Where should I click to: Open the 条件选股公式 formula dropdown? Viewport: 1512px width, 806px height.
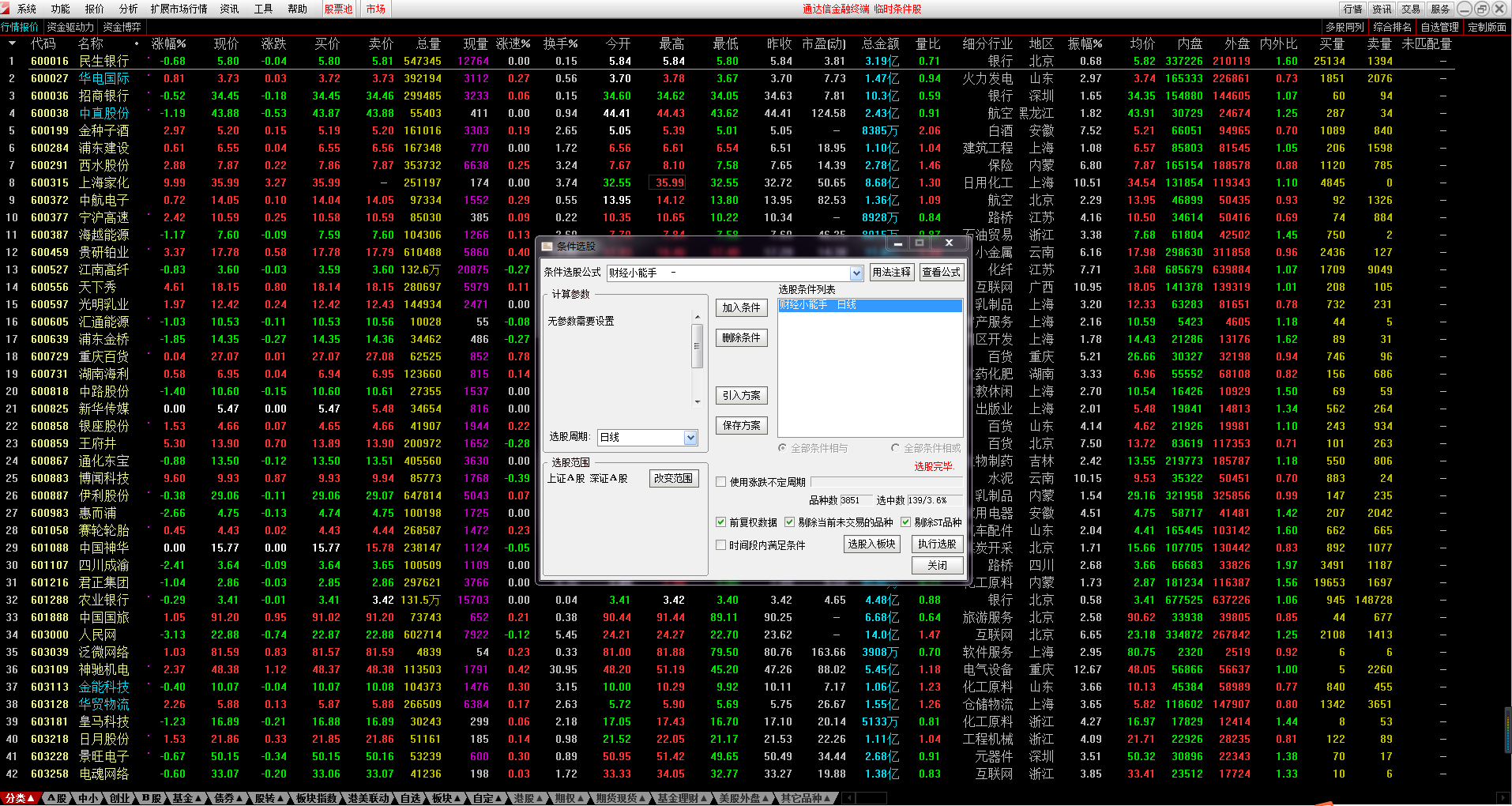(856, 273)
